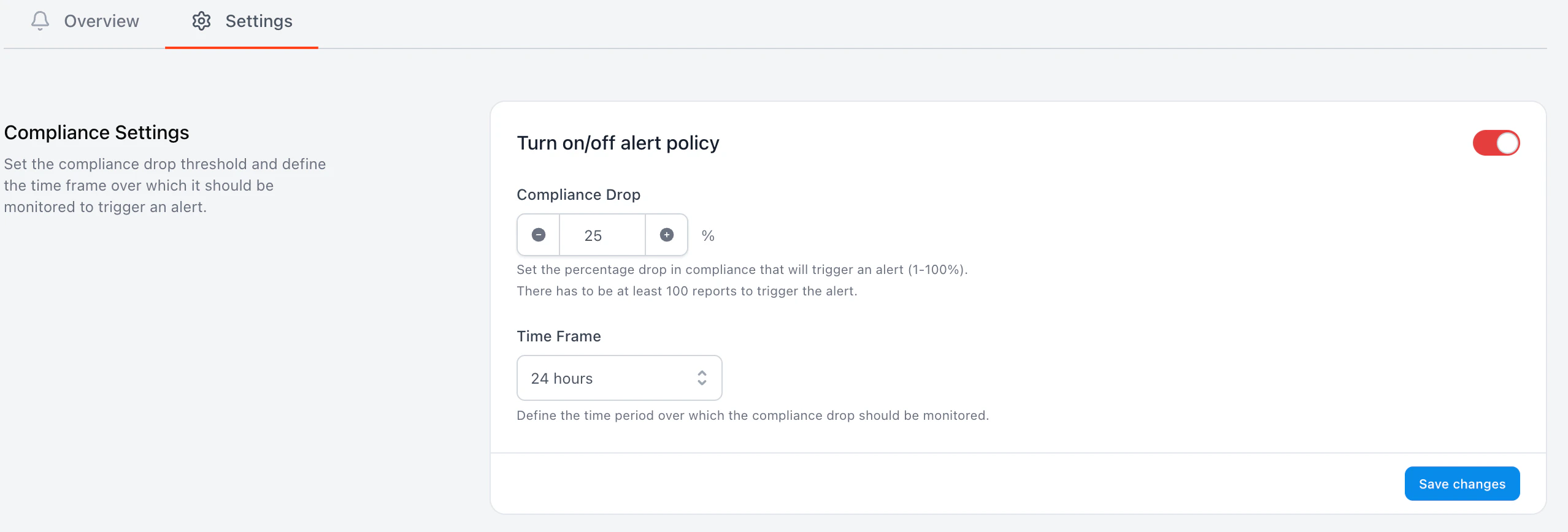
Task: Increase compliance drop with the plus icon
Action: [x=667, y=235]
